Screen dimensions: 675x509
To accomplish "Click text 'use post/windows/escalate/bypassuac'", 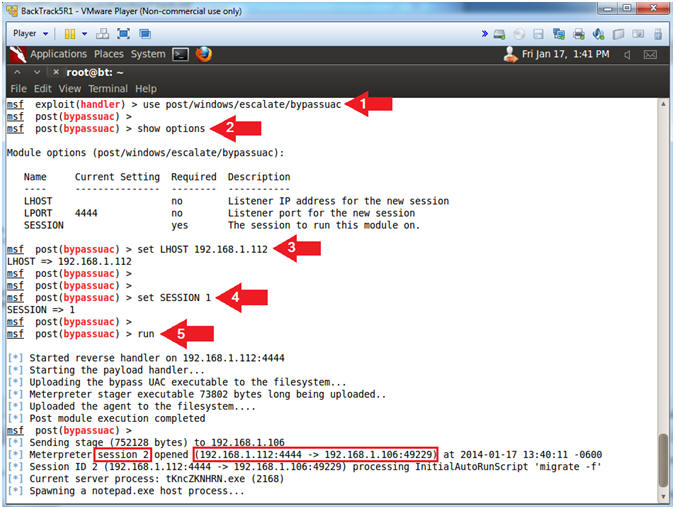I will (242, 105).
